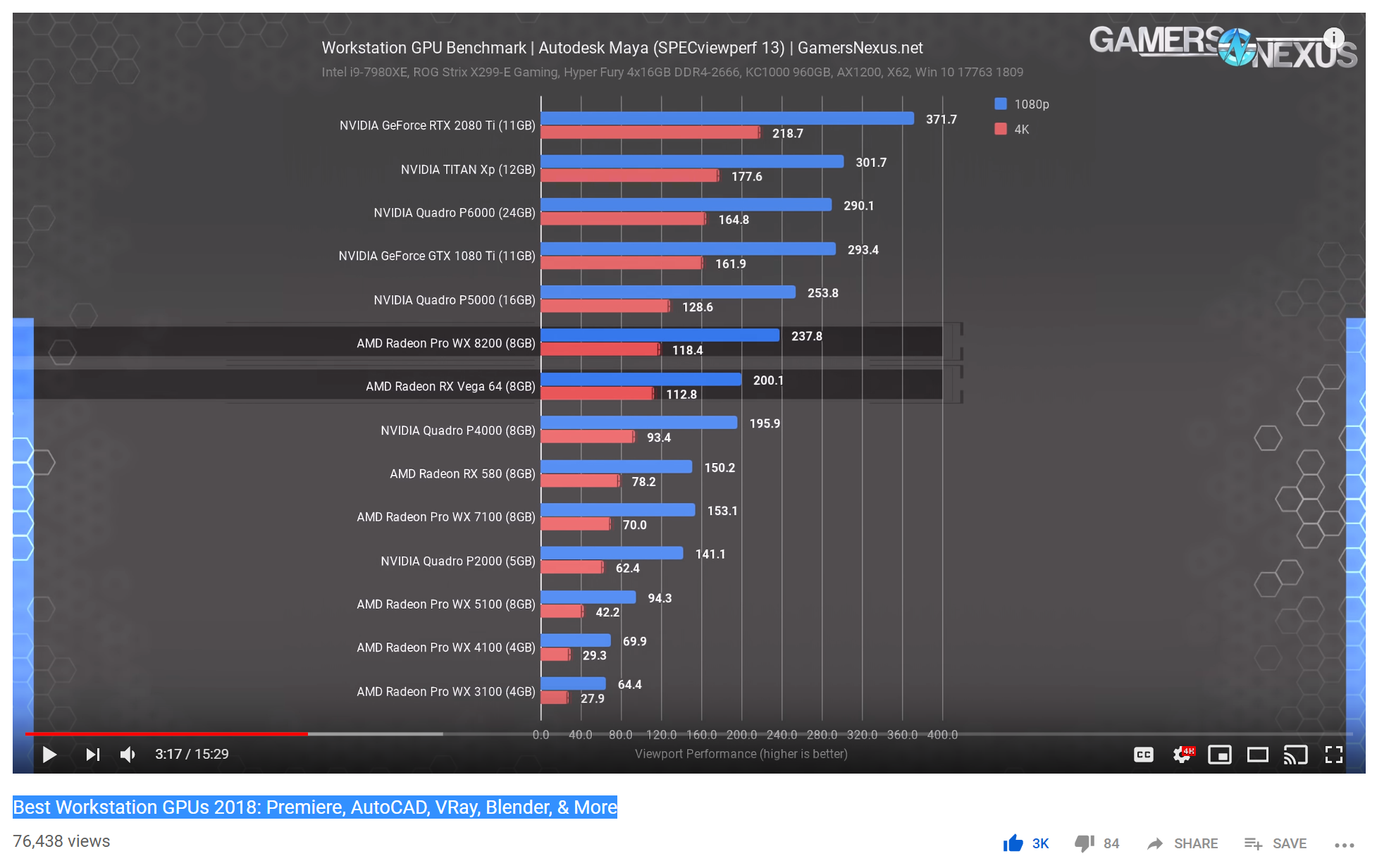
Task: Click the 84 dislikes count
Action: point(1111,843)
